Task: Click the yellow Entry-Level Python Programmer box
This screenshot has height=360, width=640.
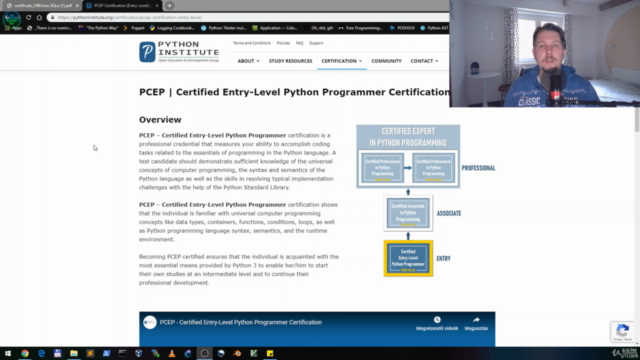Action: 408,258
